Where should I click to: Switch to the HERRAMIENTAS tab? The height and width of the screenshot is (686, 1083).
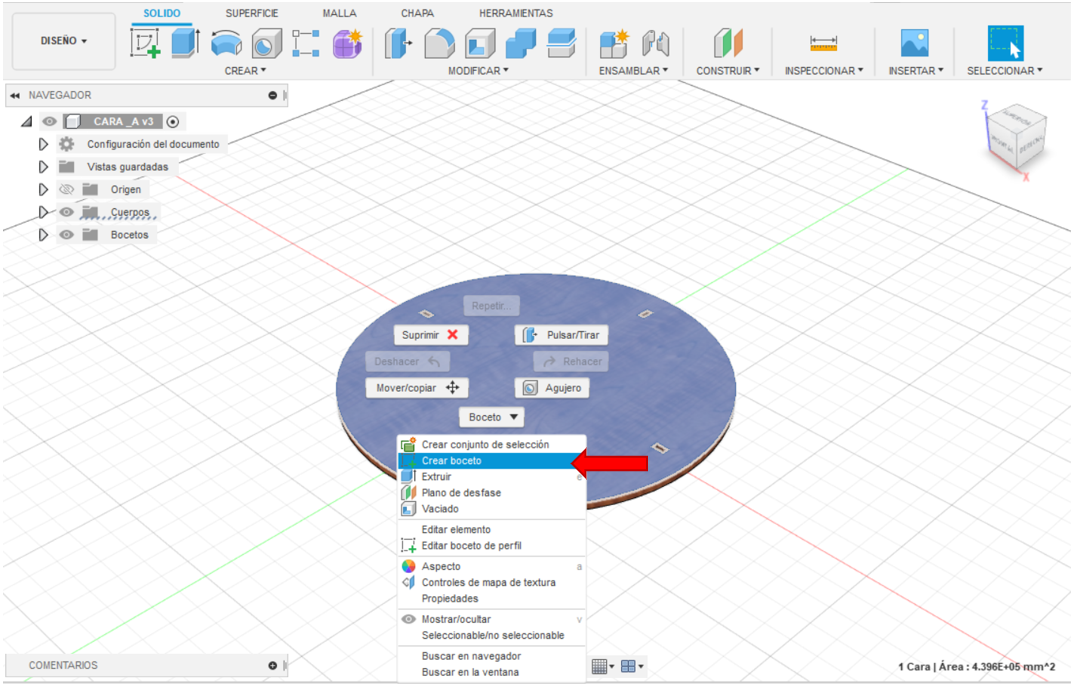516,13
